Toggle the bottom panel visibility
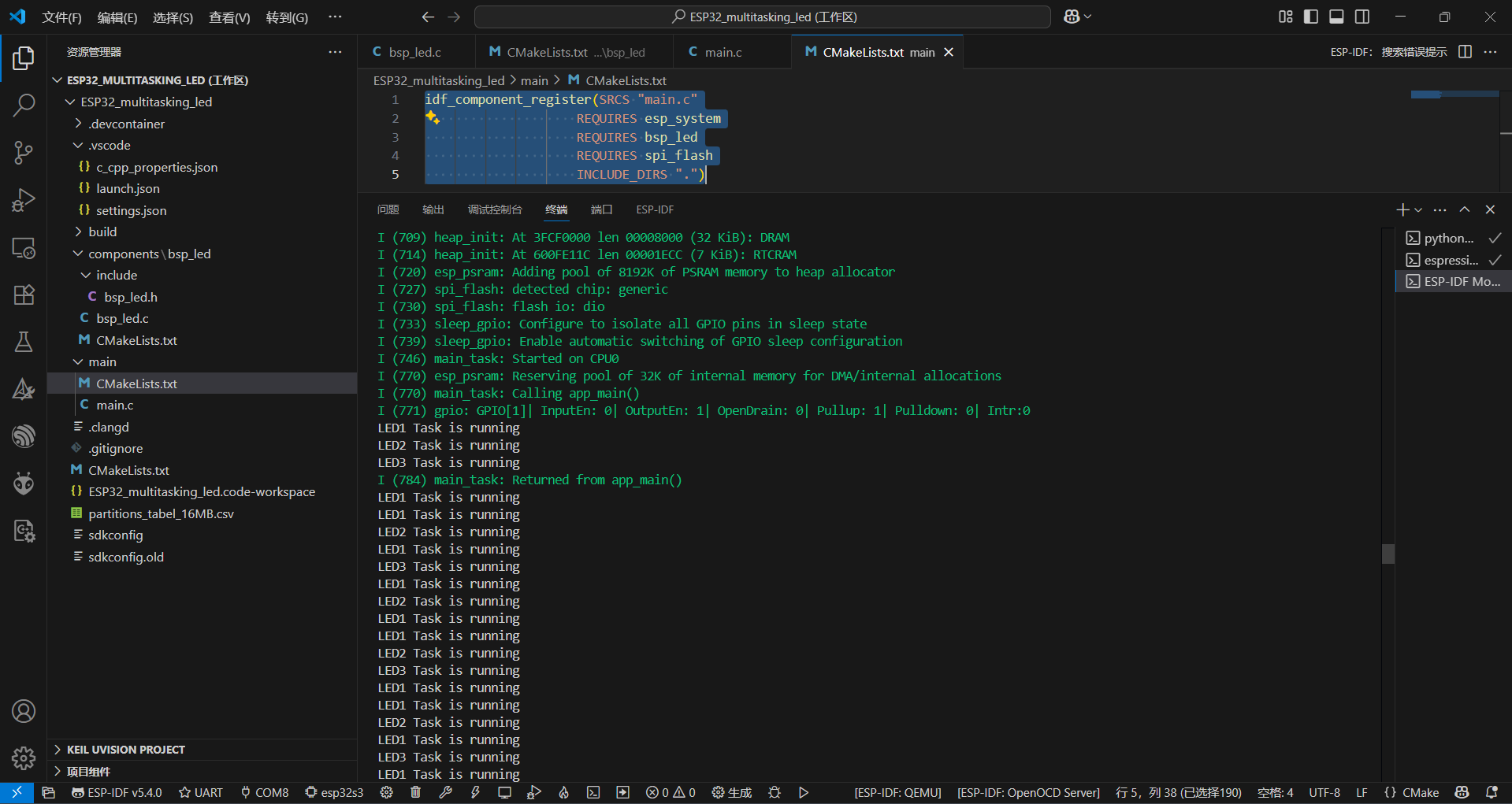Screen dimensions: 1512x804 1336,17
